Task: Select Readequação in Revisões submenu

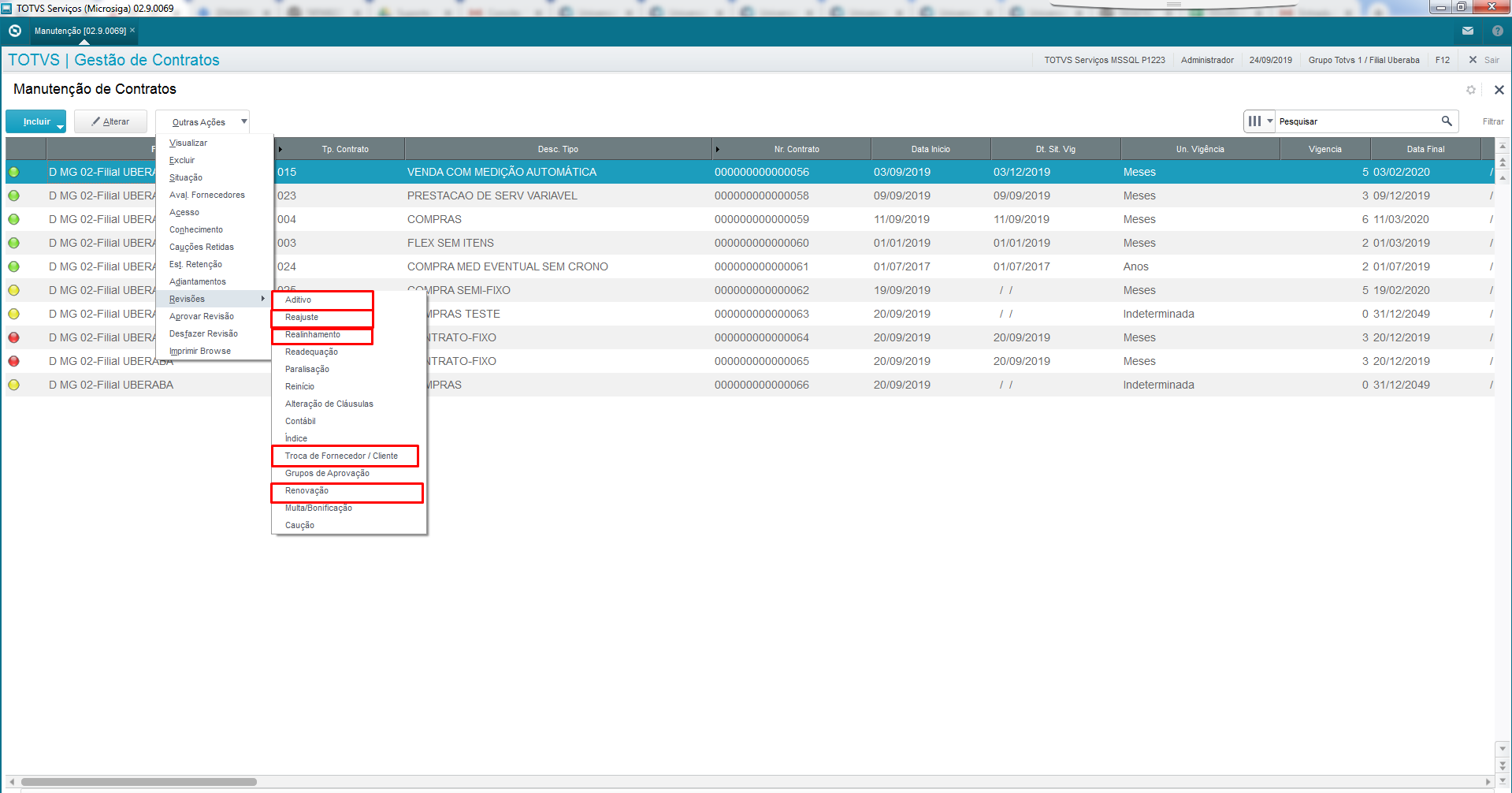Action: pos(349,352)
